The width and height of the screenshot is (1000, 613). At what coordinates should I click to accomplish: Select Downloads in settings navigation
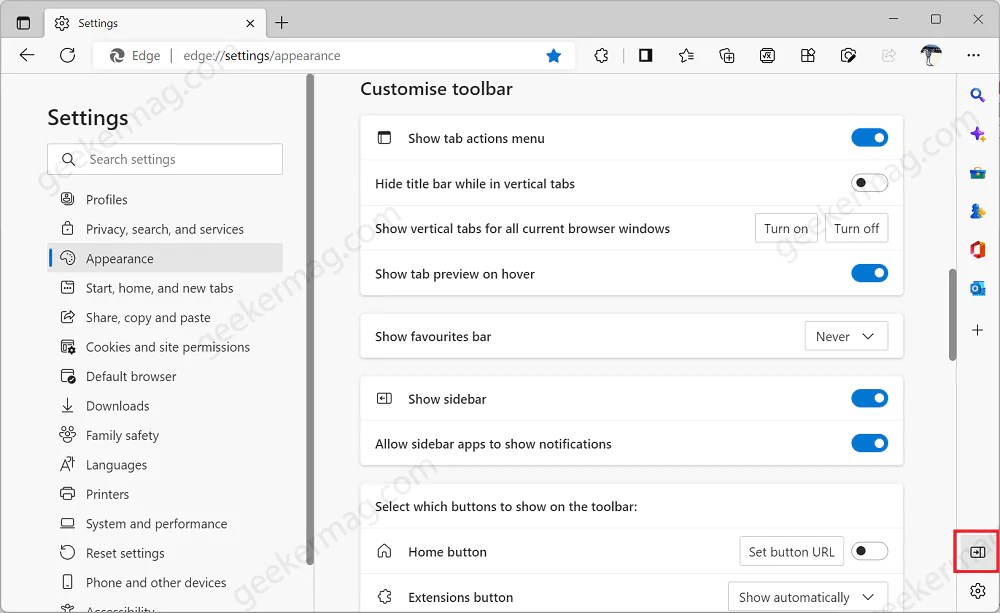pyautogui.click(x=117, y=406)
